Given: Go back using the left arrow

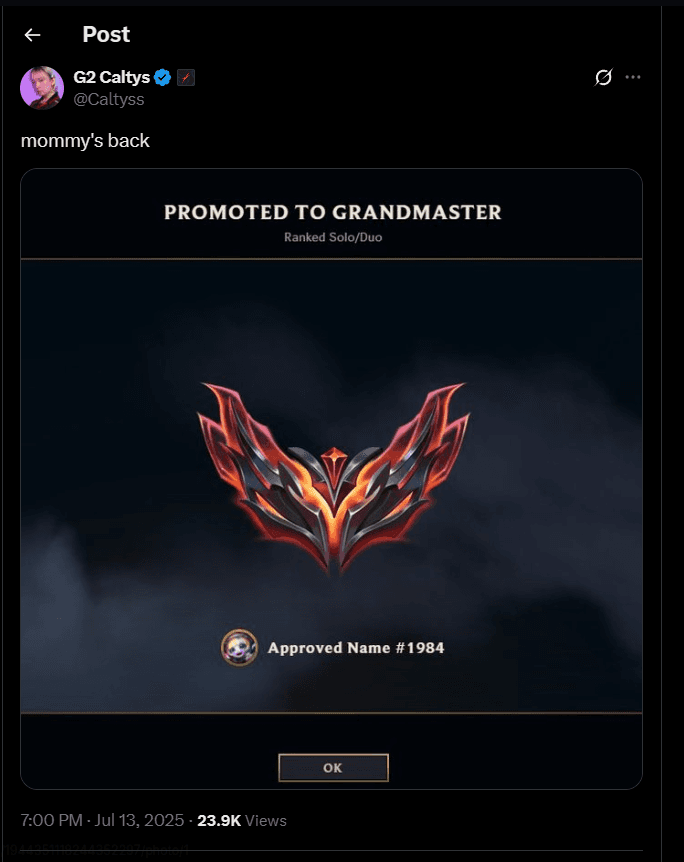Looking at the screenshot, I should pos(32,35).
